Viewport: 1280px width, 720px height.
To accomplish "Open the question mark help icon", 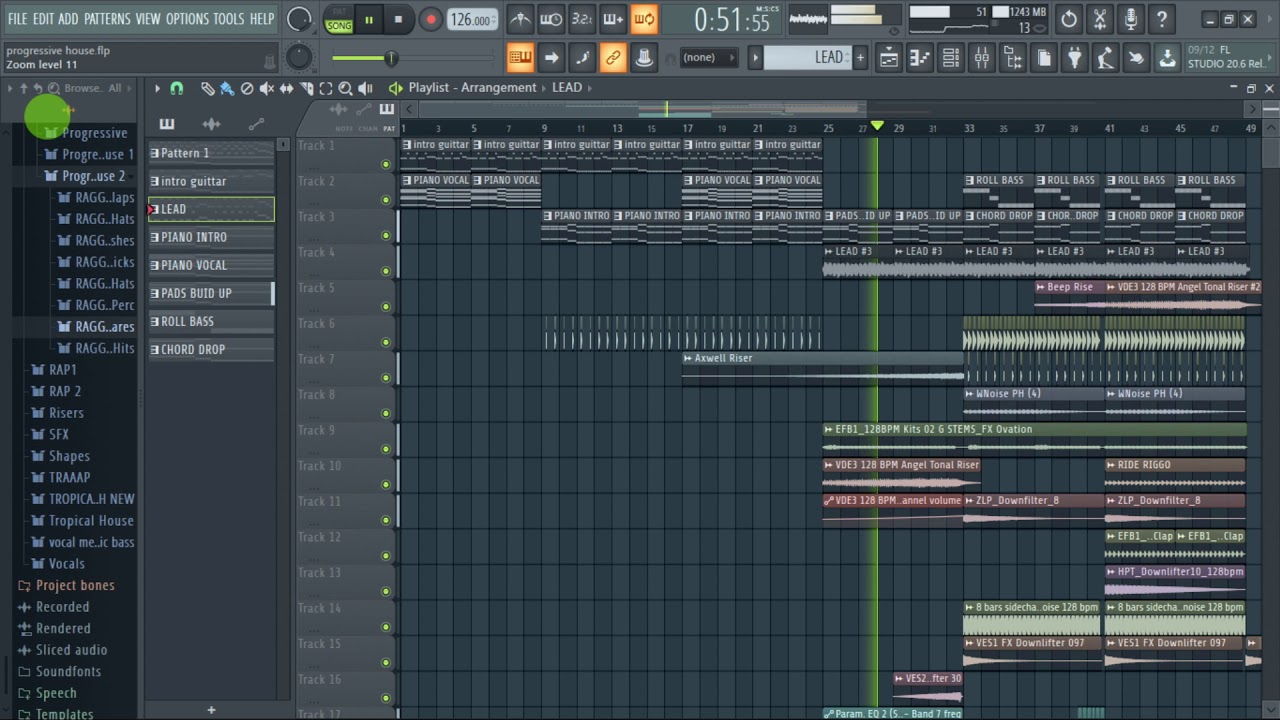I will [x=1162, y=18].
